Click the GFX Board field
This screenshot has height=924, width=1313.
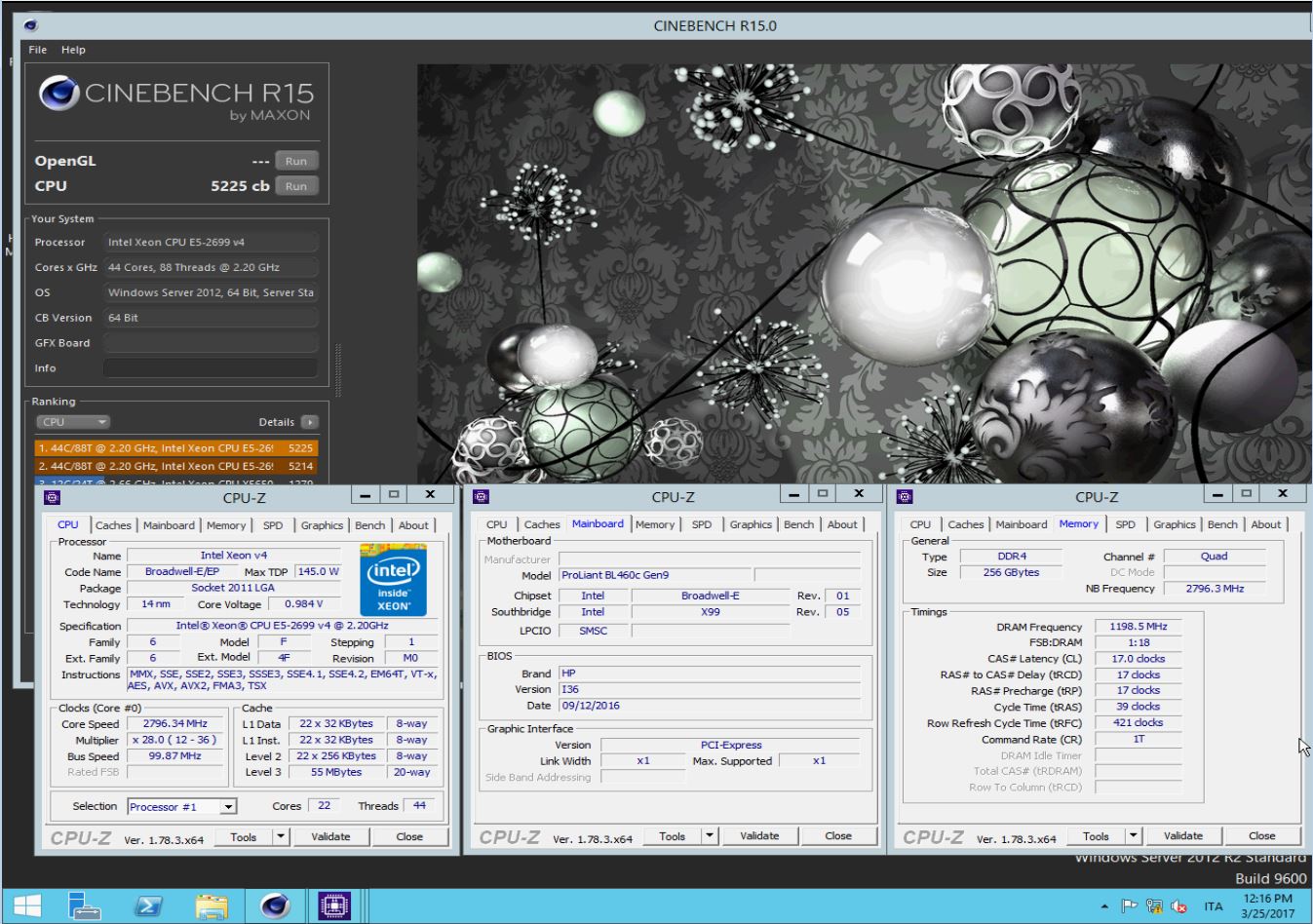211,343
